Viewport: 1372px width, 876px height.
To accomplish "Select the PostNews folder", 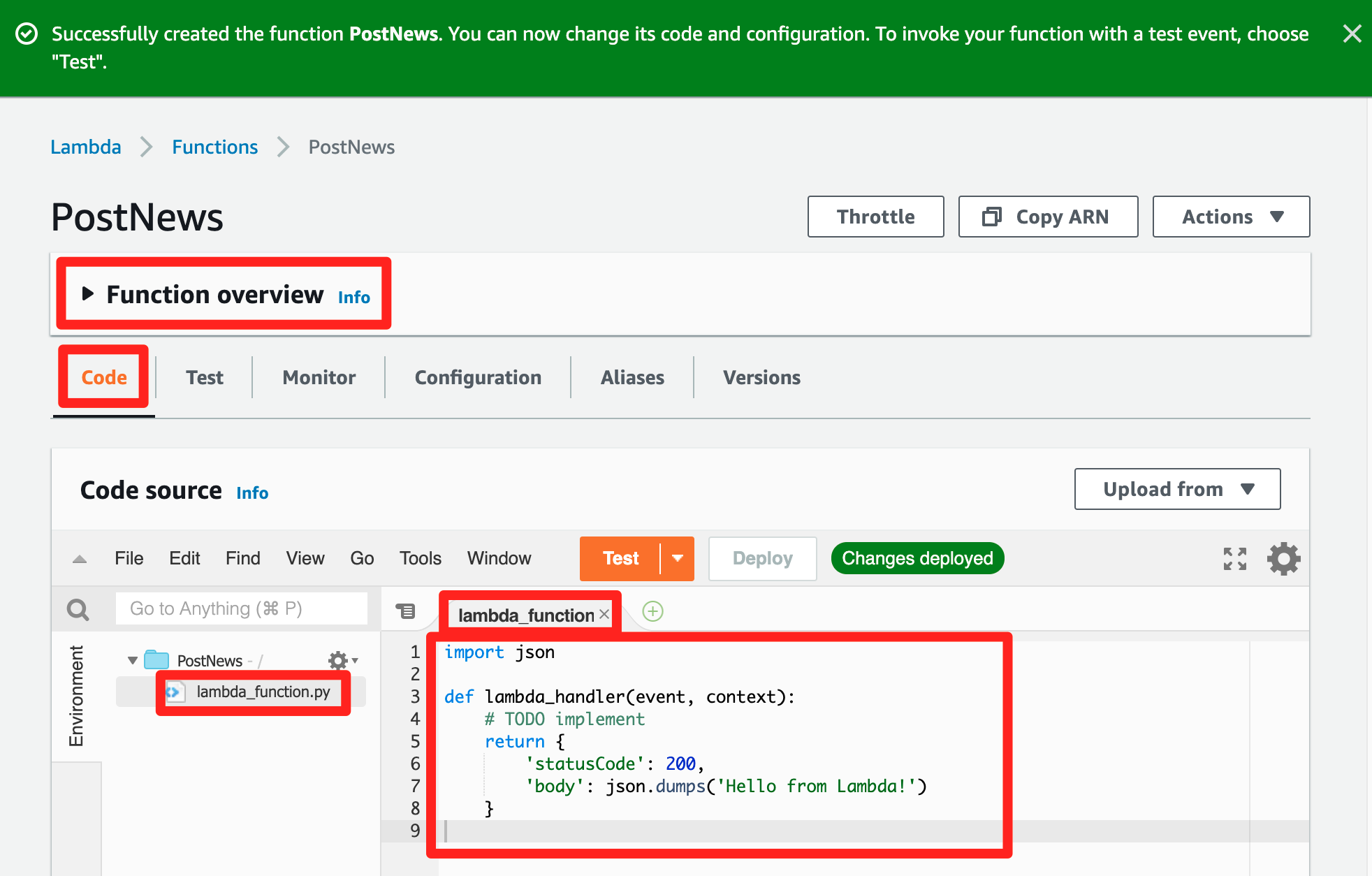I will 210,660.
